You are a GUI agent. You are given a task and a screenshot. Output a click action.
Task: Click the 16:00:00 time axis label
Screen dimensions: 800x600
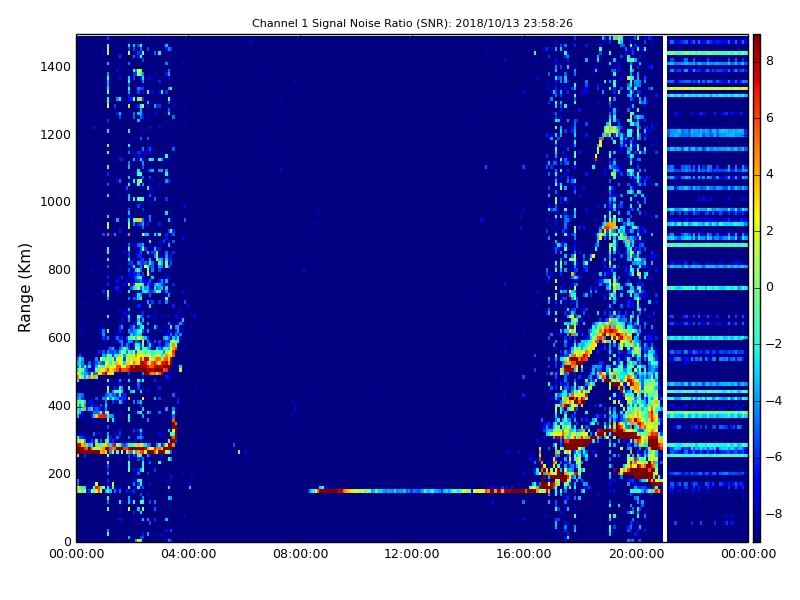pyautogui.click(x=524, y=554)
